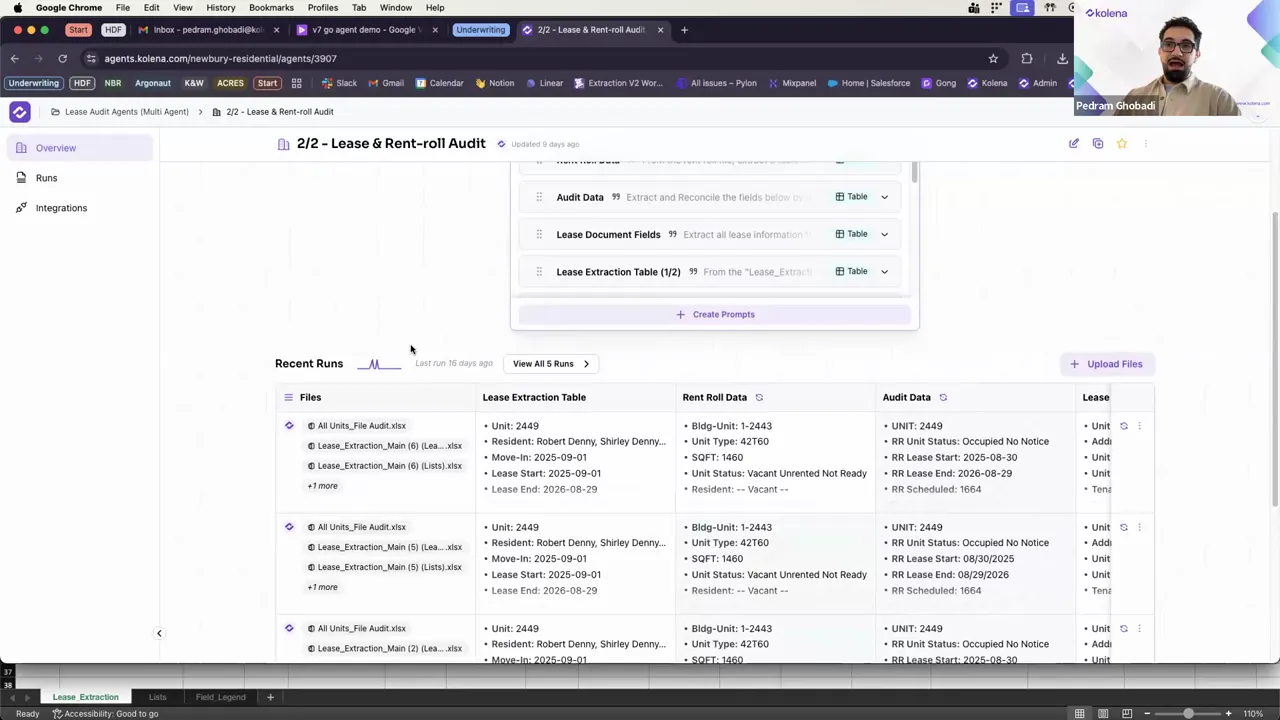This screenshot has height=720, width=1280.
Task: Click the Excel zoom slider handle
Action: pos(1188,714)
